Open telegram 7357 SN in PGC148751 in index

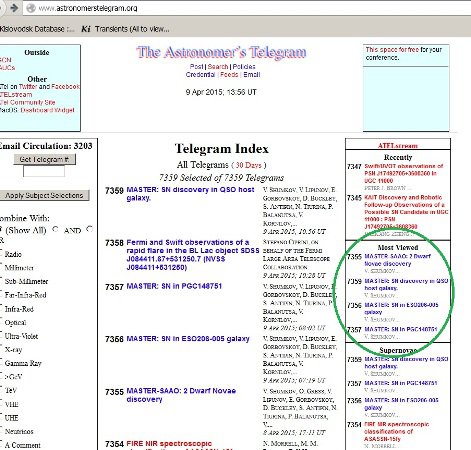(174, 286)
